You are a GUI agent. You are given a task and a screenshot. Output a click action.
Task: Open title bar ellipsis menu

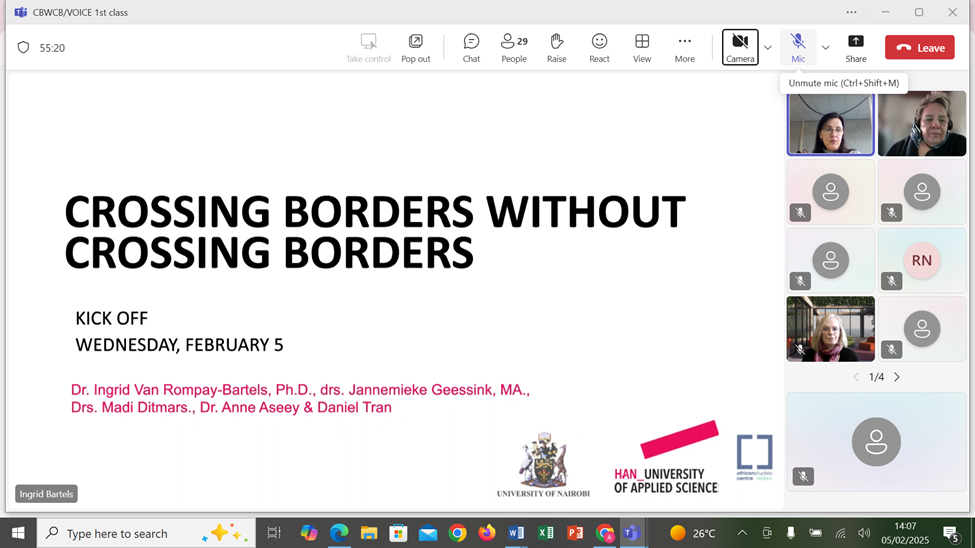click(x=851, y=12)
